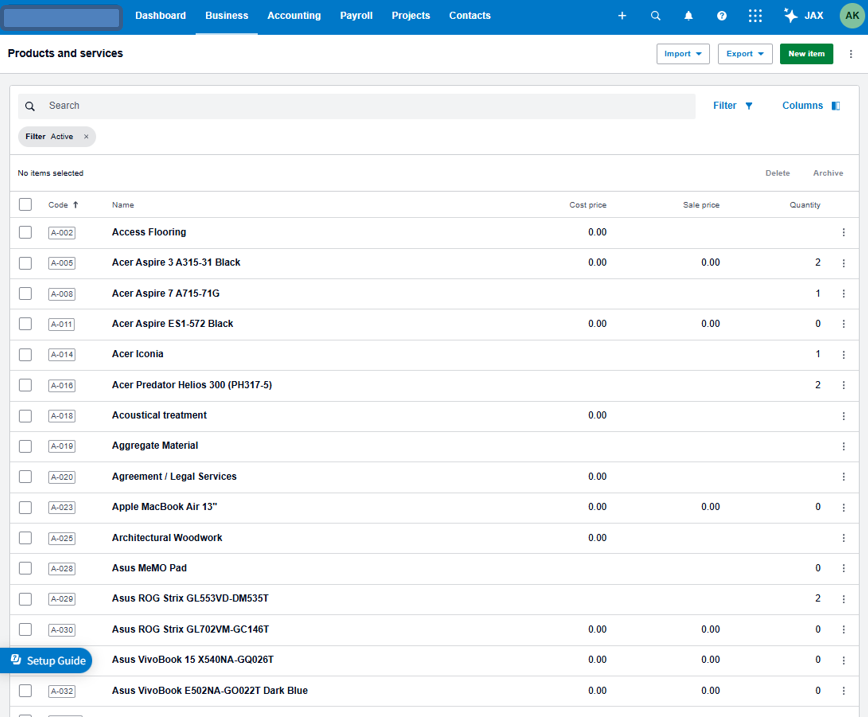This screenshot has width=868, height=724.
Task: Open the Contacts menu
Action: 469,15
